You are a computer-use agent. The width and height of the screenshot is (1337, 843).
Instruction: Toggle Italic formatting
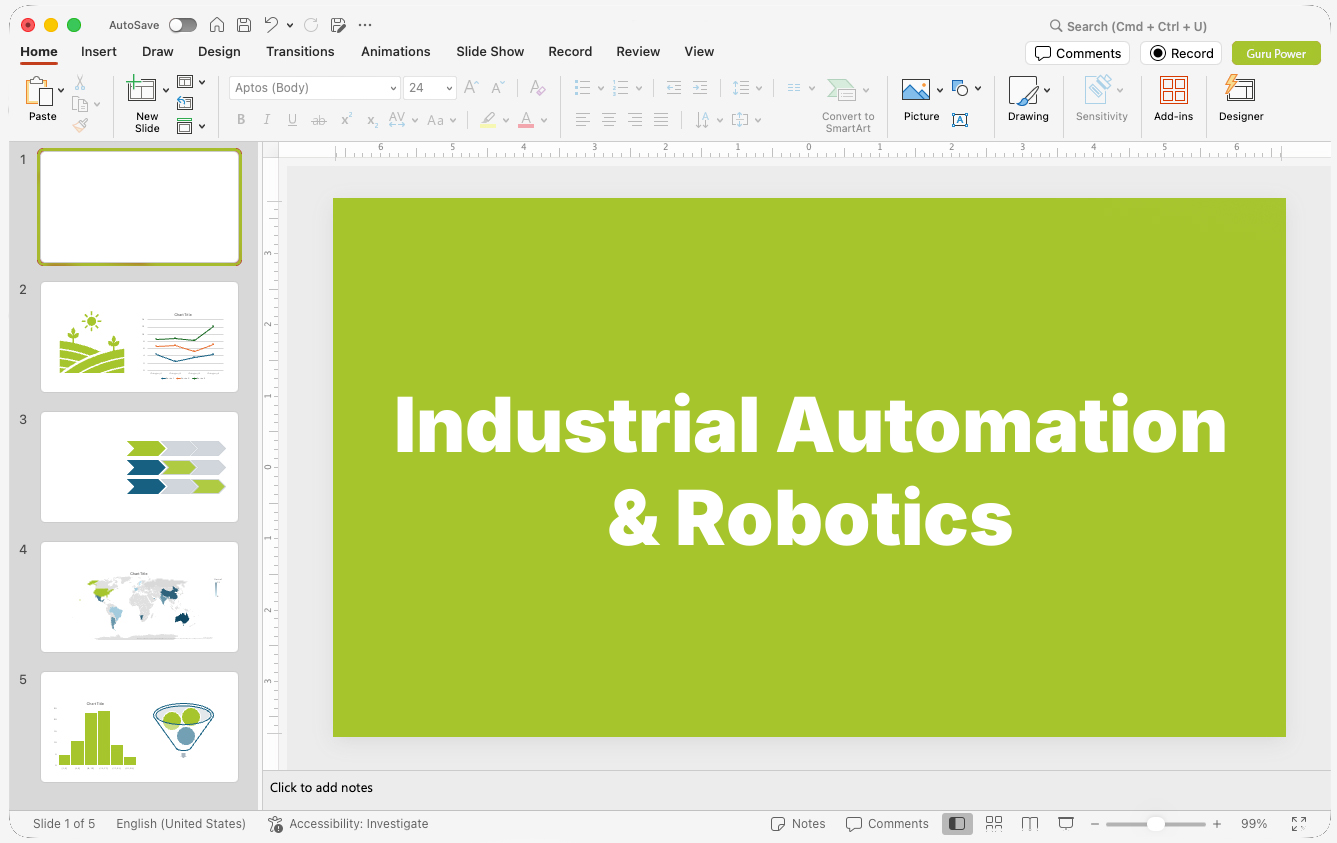(x=267, y=120)
